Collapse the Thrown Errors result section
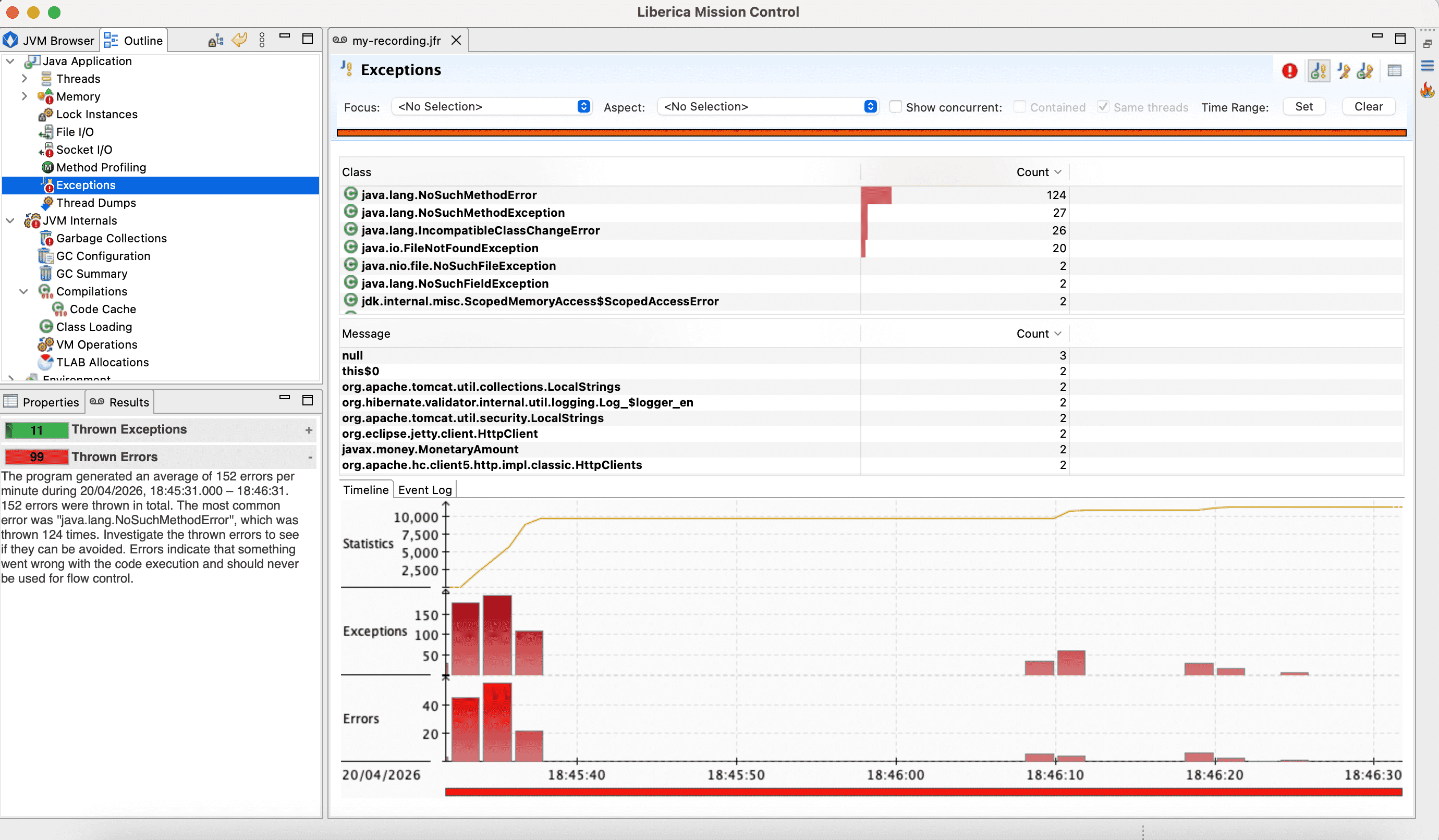The image size is (1439, 840). click(x=310, y=457)
